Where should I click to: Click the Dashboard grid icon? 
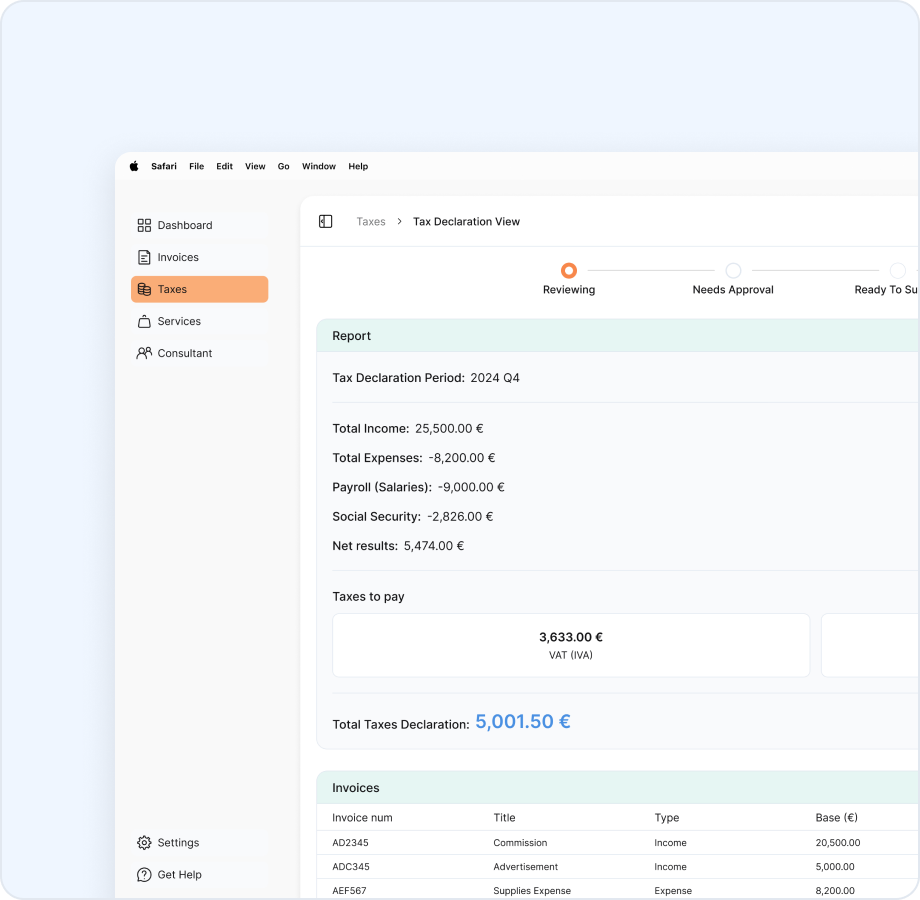[x=144, y=225]
